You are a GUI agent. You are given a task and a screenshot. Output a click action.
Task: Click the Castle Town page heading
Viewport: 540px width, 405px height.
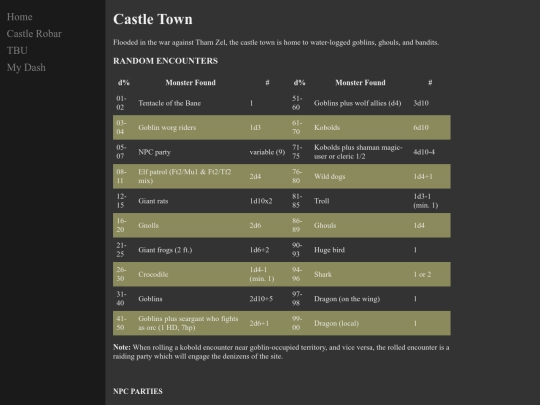pyautogui.click(x=153, y=19)
